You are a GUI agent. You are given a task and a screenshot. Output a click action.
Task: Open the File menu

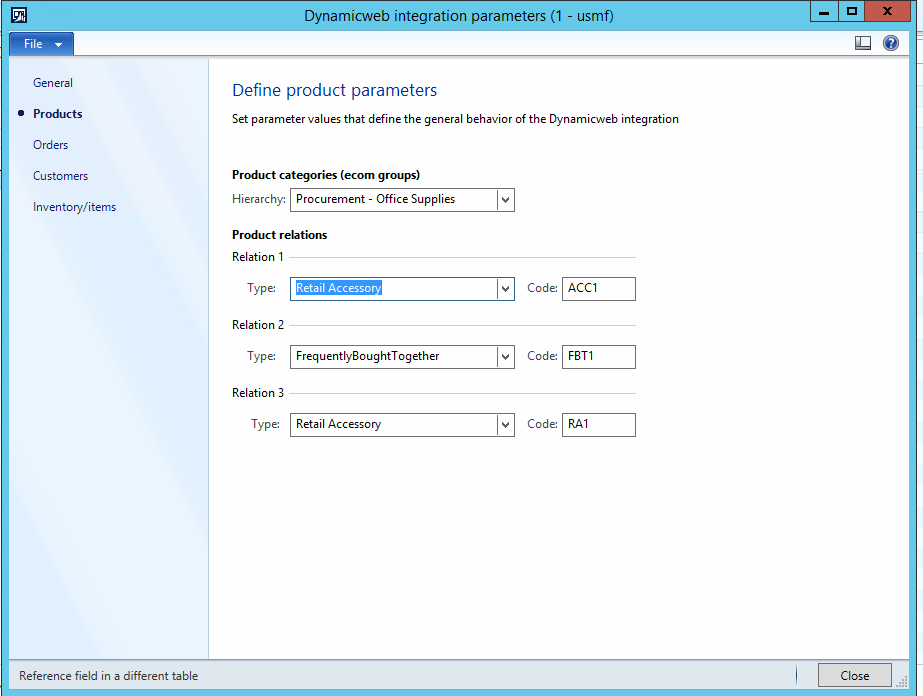coord(41,44)
